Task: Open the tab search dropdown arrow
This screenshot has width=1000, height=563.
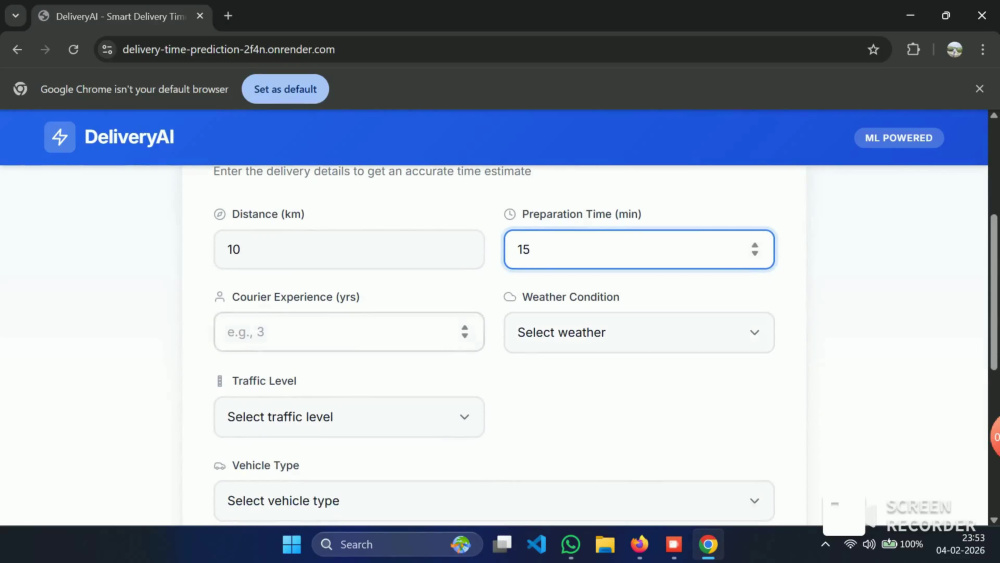Action: coord(15,16)
